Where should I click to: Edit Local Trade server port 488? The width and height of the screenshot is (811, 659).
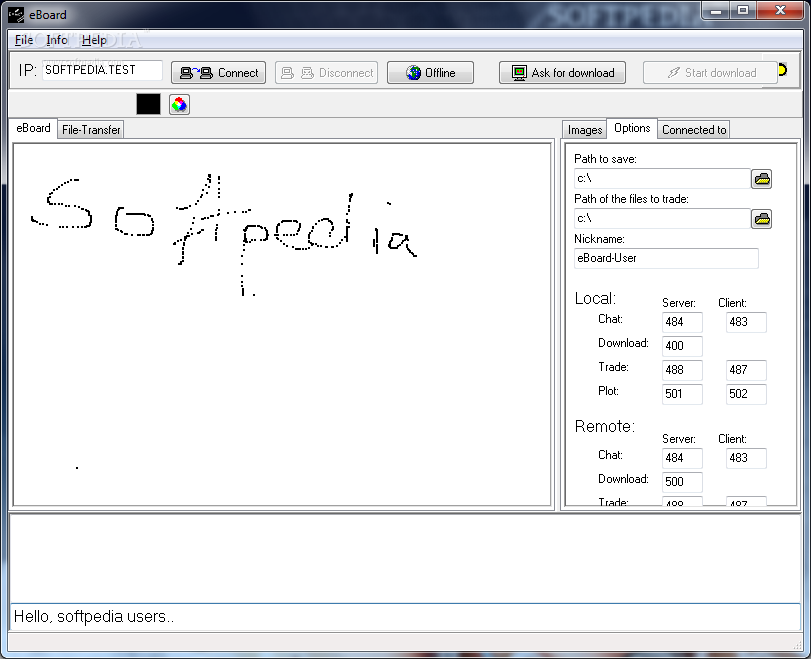point(682,370)
